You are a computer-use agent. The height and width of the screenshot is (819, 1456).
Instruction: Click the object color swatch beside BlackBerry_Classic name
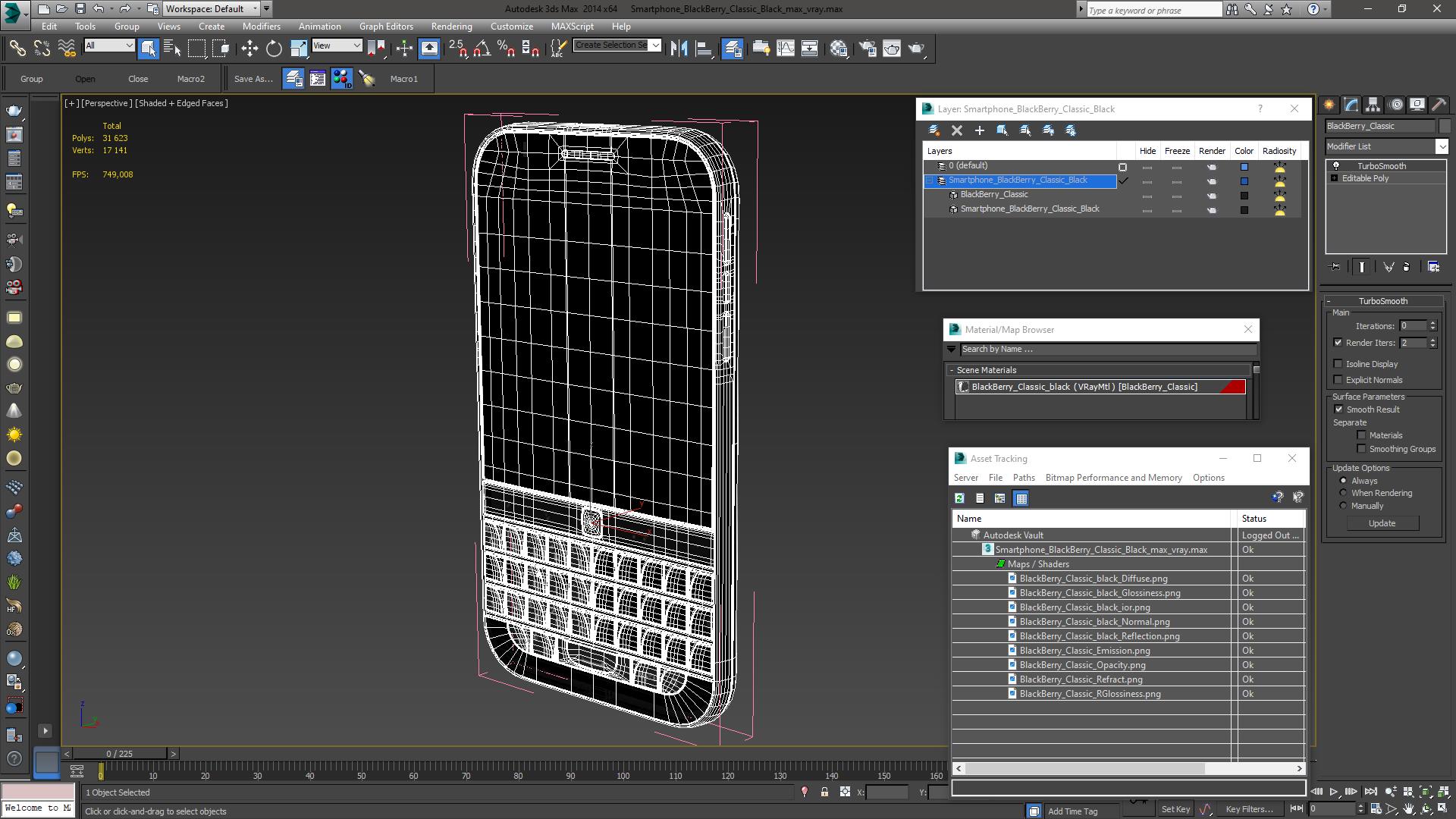coord(1445,126)
